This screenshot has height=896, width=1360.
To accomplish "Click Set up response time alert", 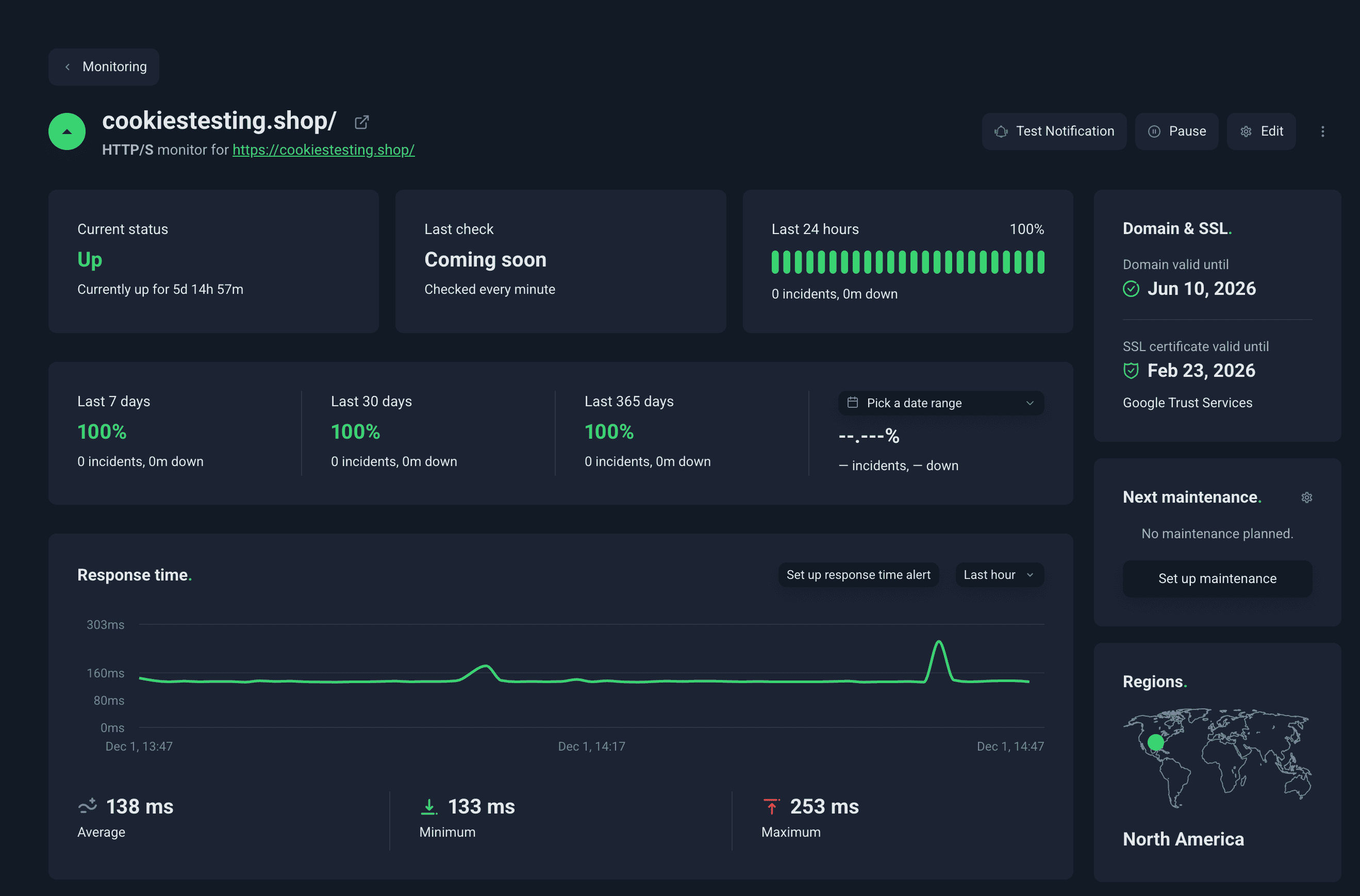I will pyautogui.click(x=858, y=574).
